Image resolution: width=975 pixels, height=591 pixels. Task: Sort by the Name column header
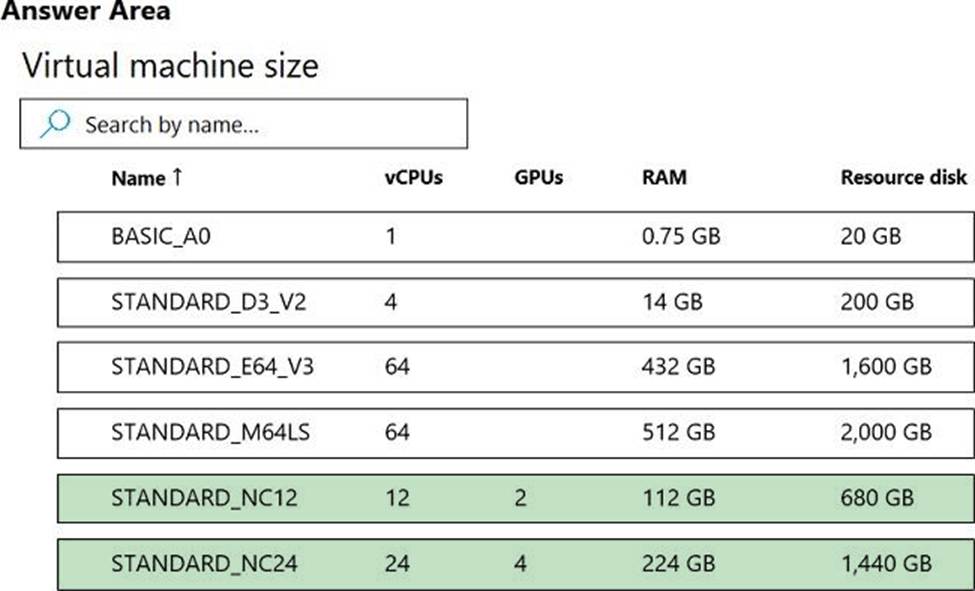[x=138, y=178]
